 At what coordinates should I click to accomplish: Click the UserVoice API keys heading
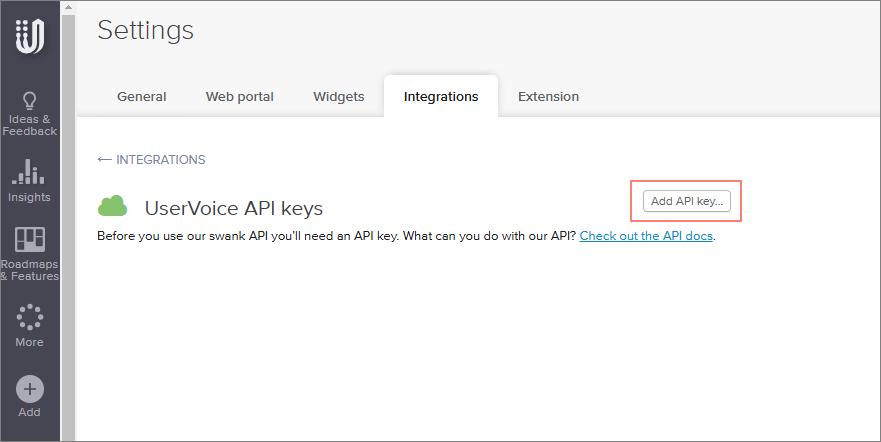pos(234,208)
